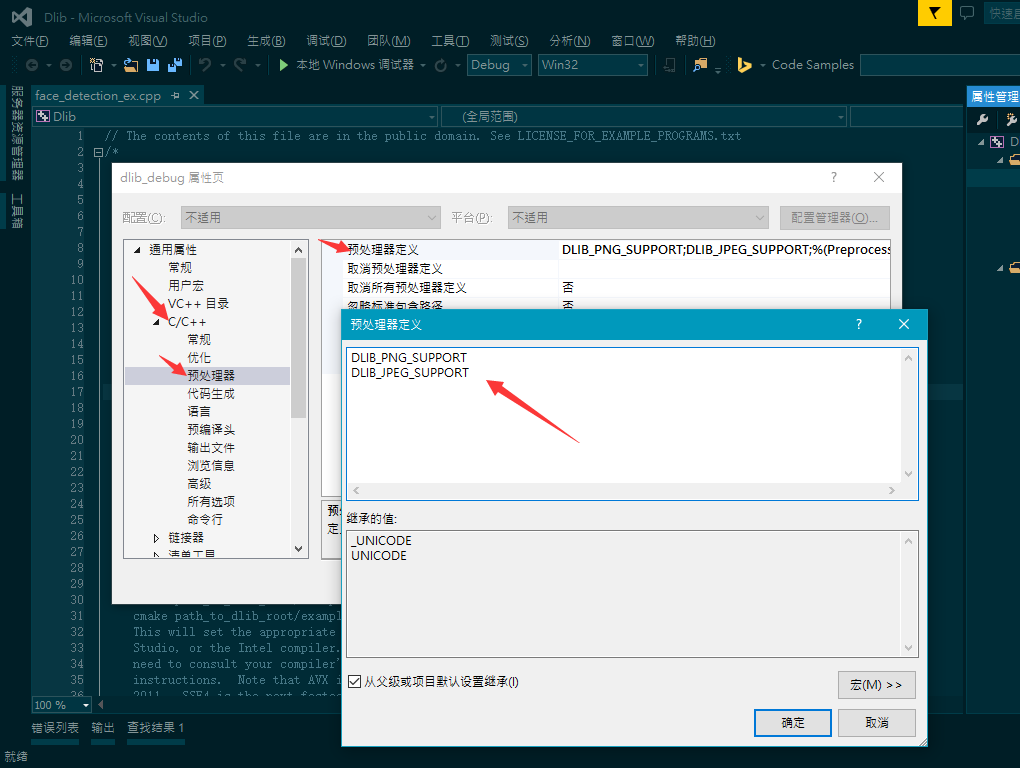The image size is (1020, 768).
Task: Open the 平台 dropdown showing 不适用
Action: coord(638,218)
